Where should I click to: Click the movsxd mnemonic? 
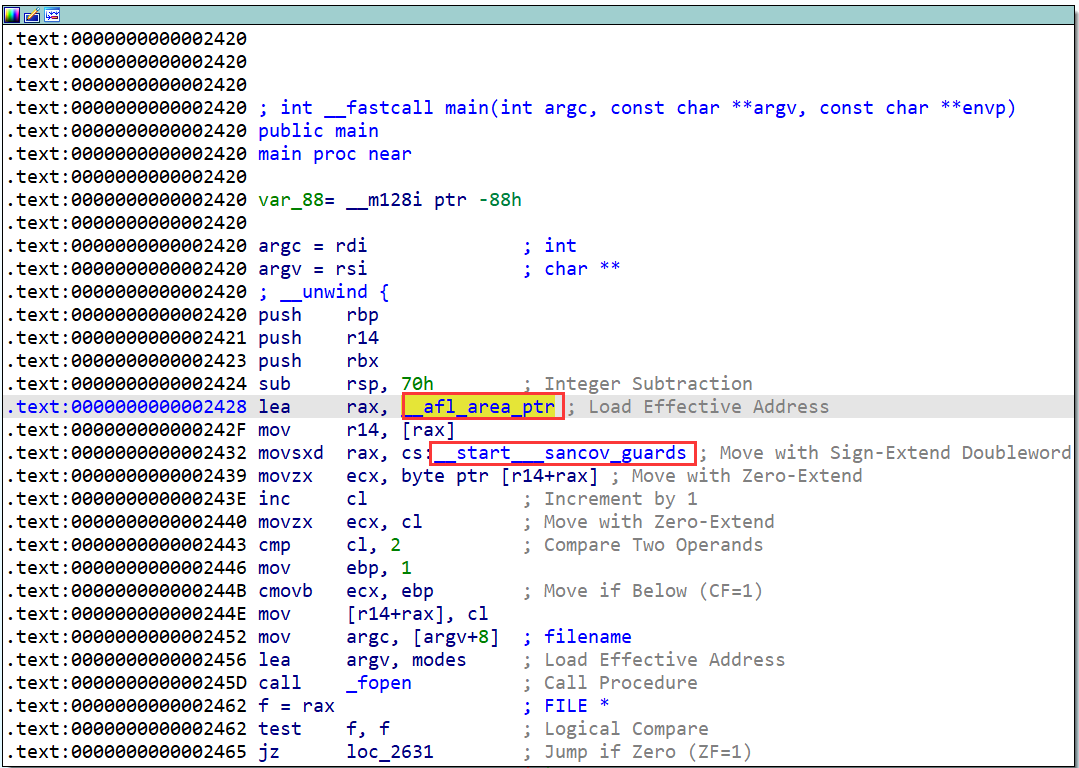click(291, 453)
